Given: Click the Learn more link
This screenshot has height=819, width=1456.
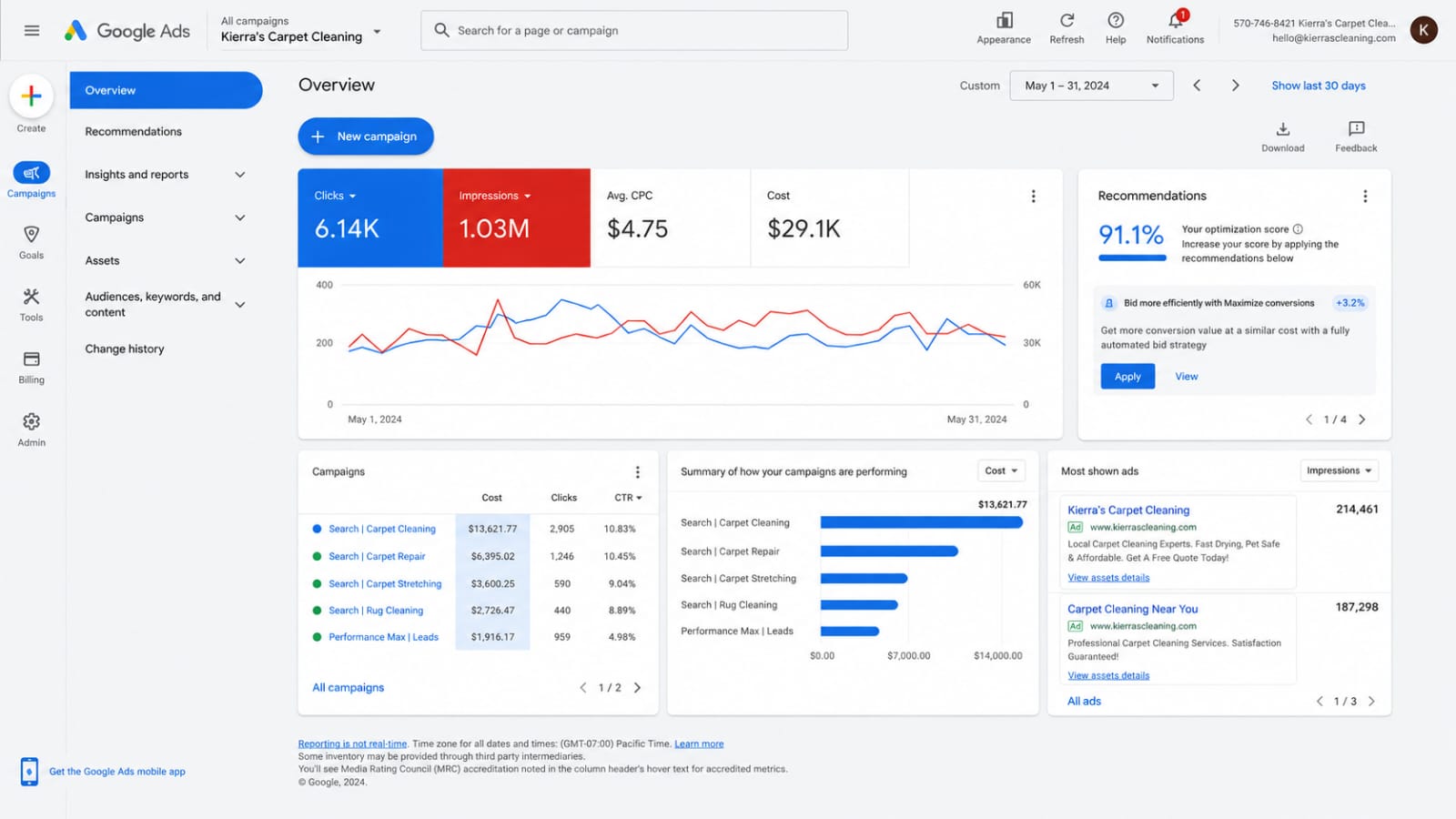Looking at the screenshot, I should point(699,744).
